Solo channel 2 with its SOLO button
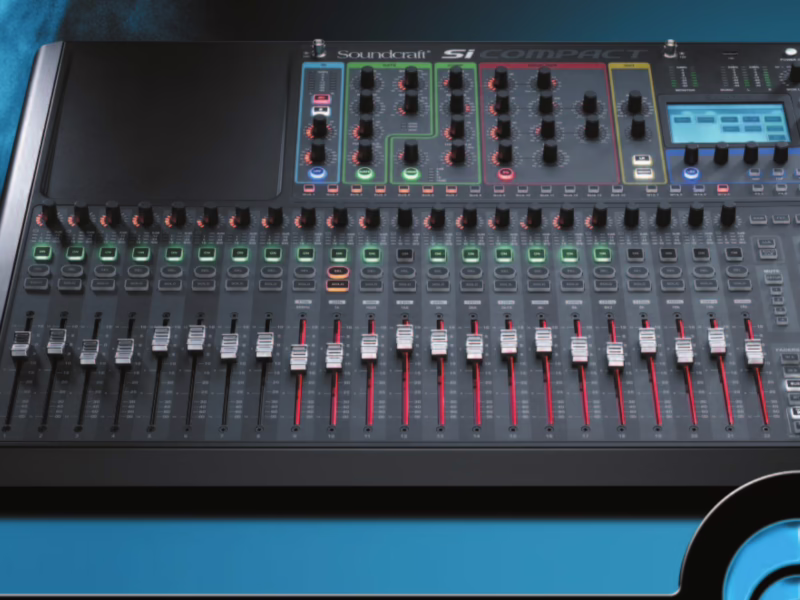This screenshot has height=600, width=800. click(70, 284)
